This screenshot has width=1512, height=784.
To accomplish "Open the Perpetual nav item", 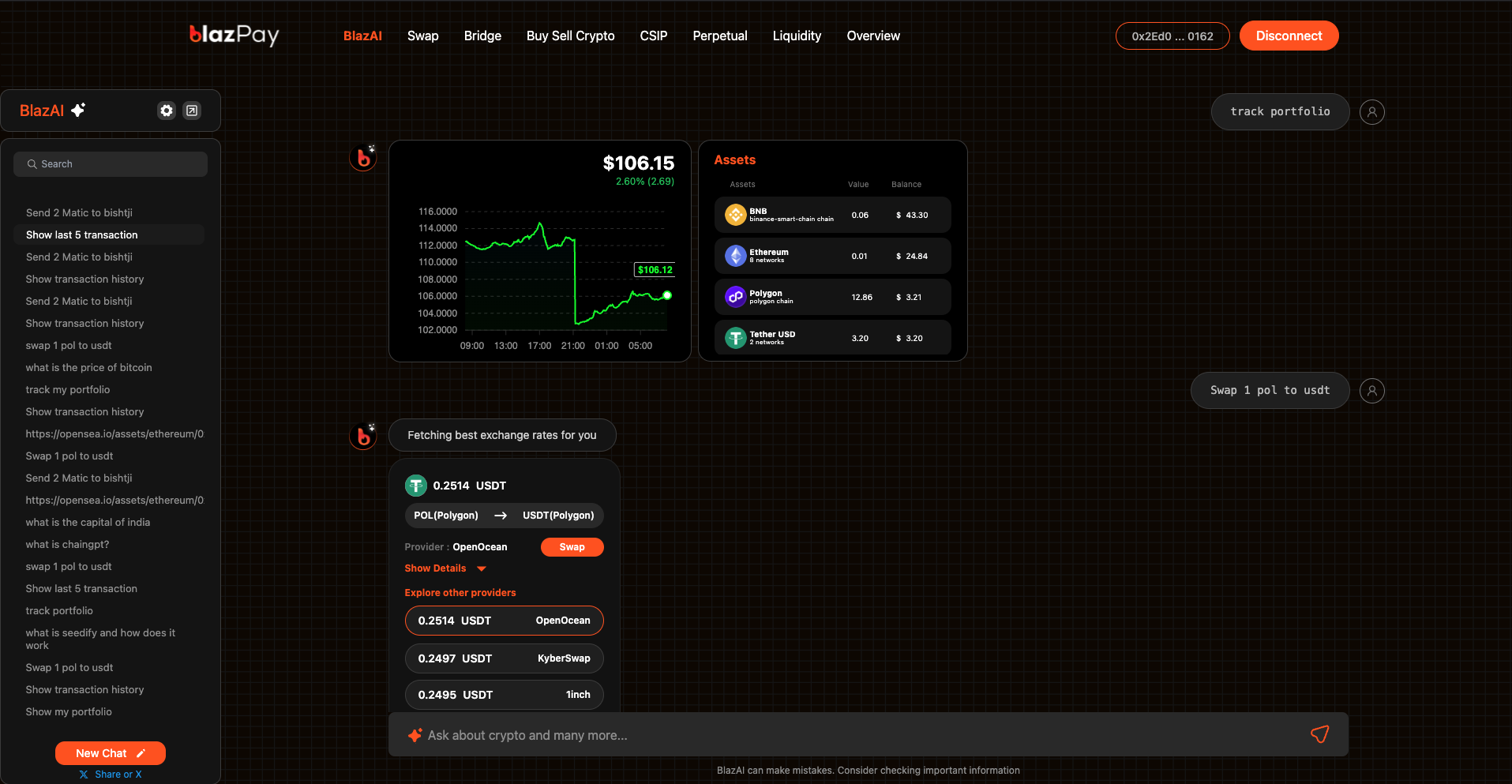I will pyautogui.click(x=720, y=36).
